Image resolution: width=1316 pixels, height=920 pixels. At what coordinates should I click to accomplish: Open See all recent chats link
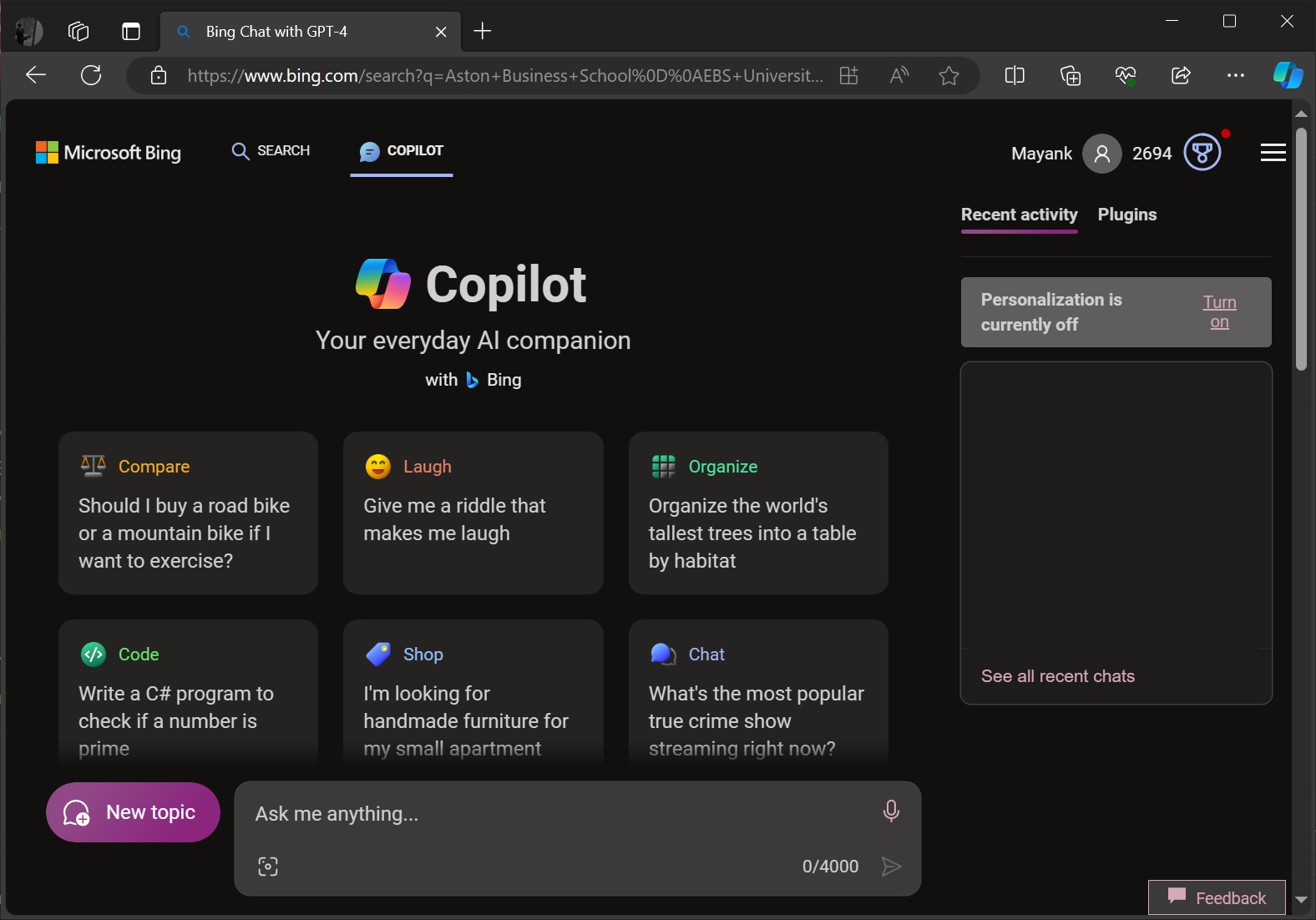pyautogui.click(x=1058, y=676)
